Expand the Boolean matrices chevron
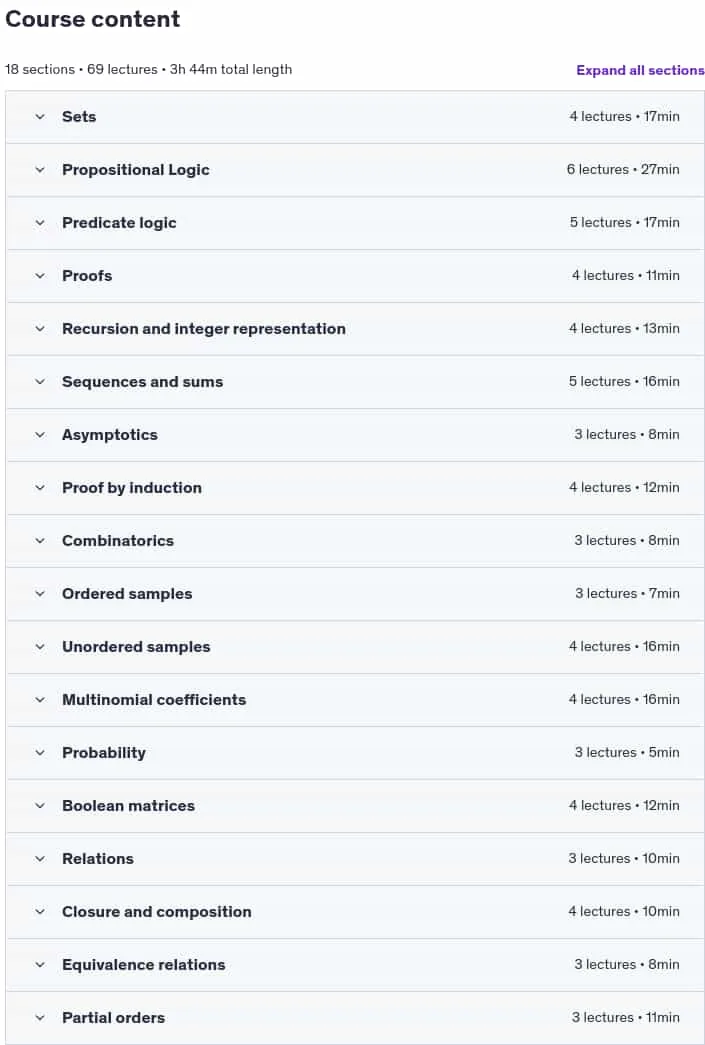705x1045 pixels. [x=40, y=806]
